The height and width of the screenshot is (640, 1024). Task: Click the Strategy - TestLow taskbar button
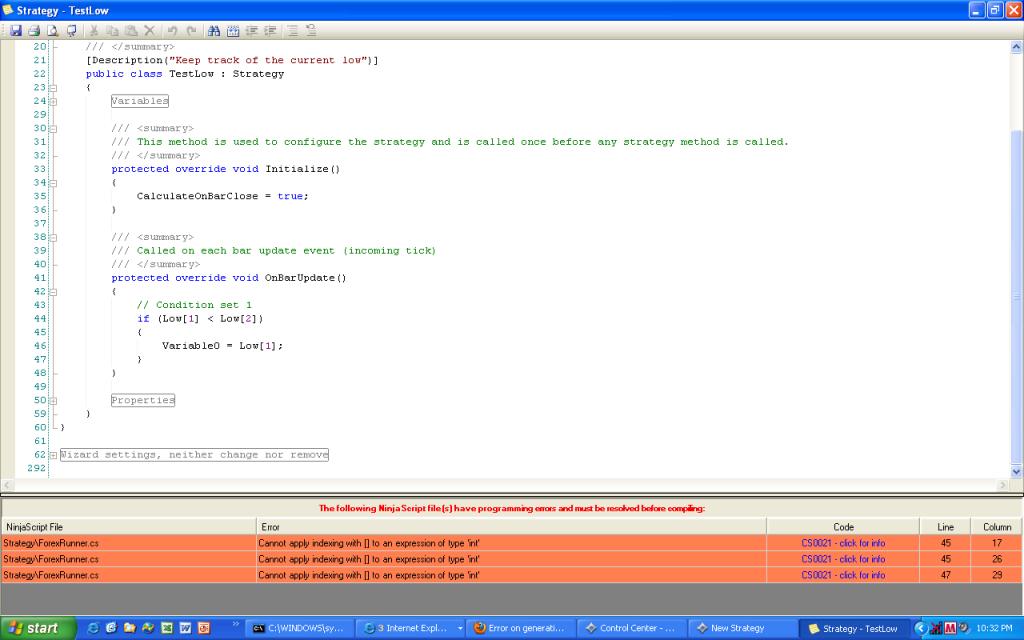[854, 628]
